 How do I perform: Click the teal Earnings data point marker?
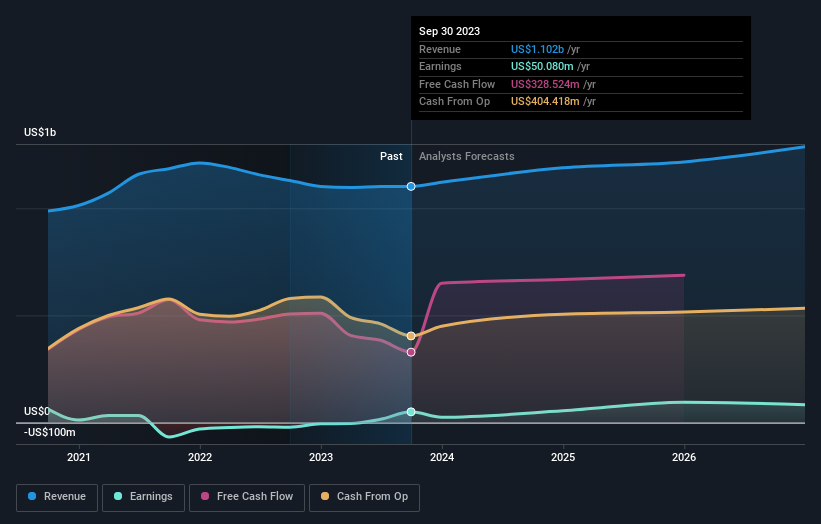point(411,412)
